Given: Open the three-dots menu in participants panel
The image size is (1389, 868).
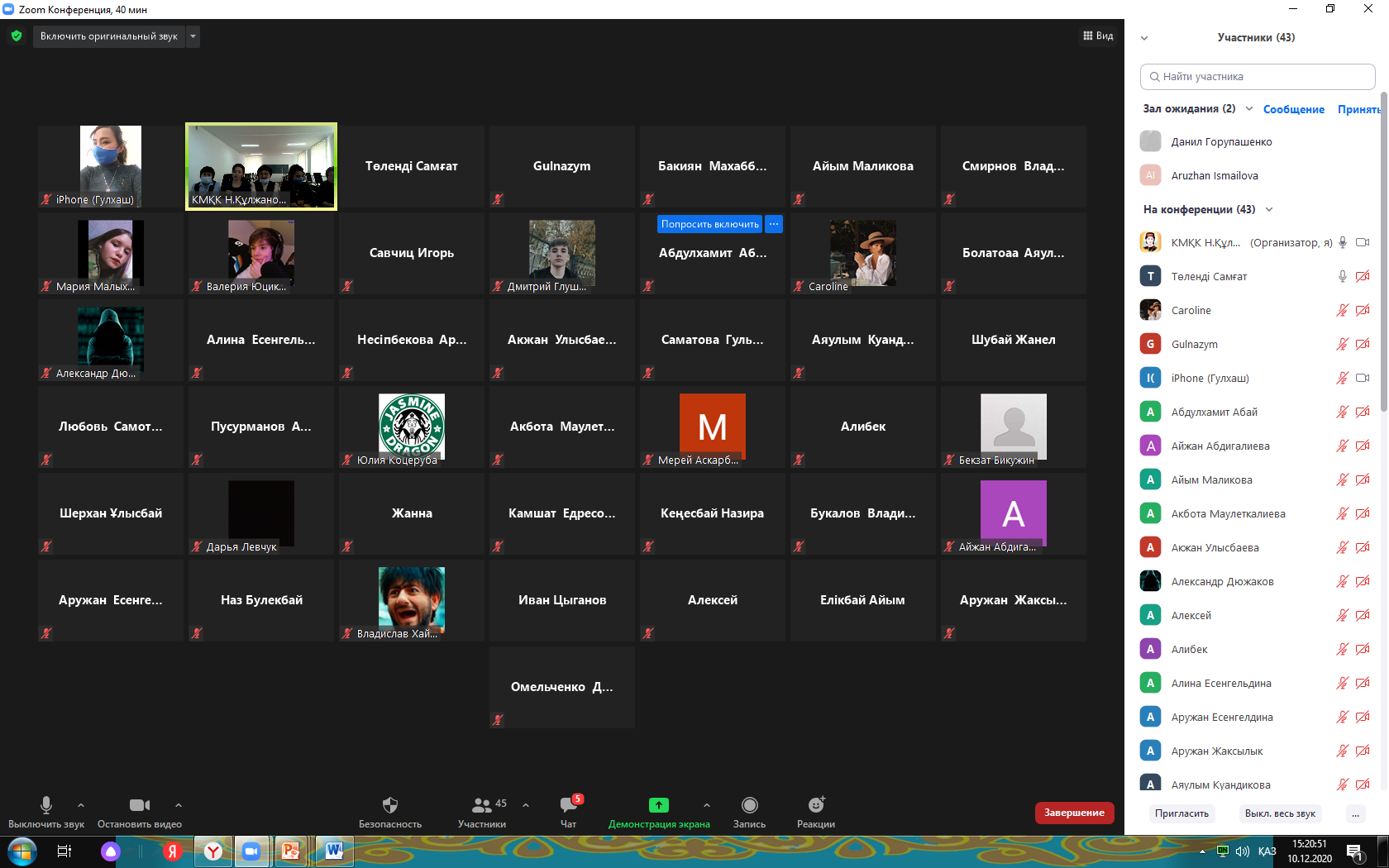Looking at the screenshot, I should pyautogui.click(x=1355, y=813).
